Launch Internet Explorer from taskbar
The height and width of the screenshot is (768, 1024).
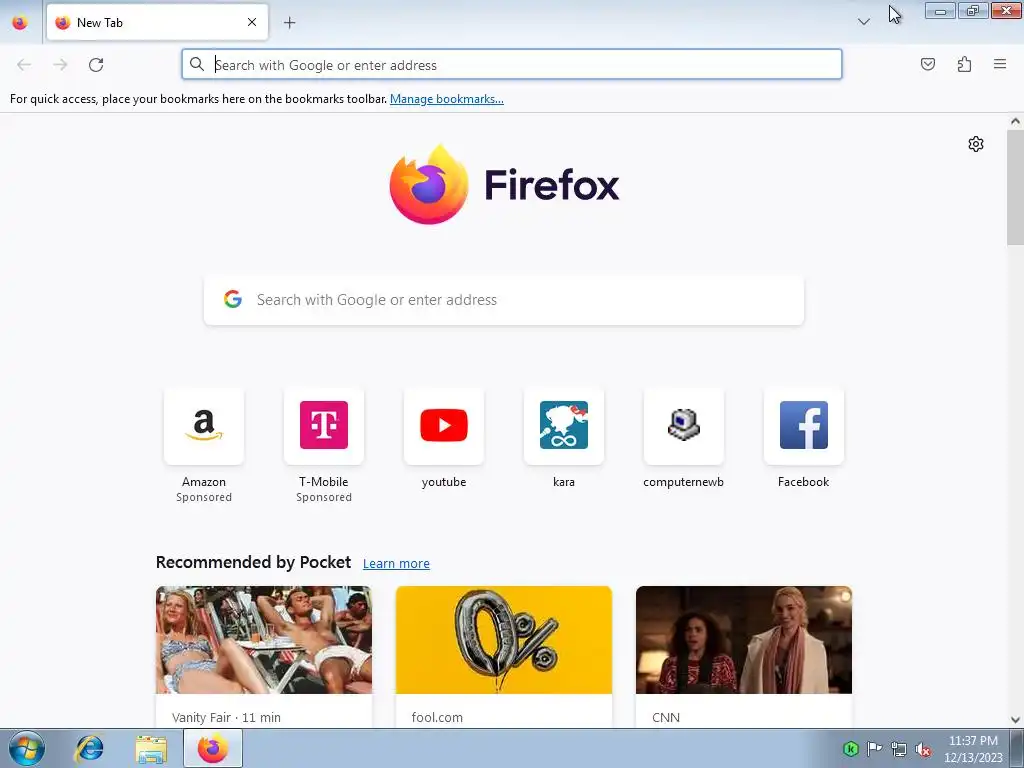[89, 748]
